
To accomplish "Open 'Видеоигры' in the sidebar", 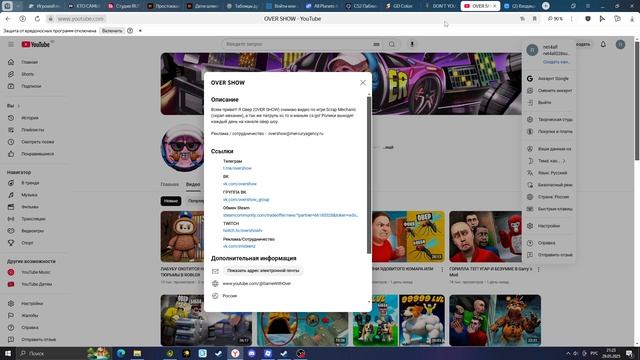I will pos(33,231).
